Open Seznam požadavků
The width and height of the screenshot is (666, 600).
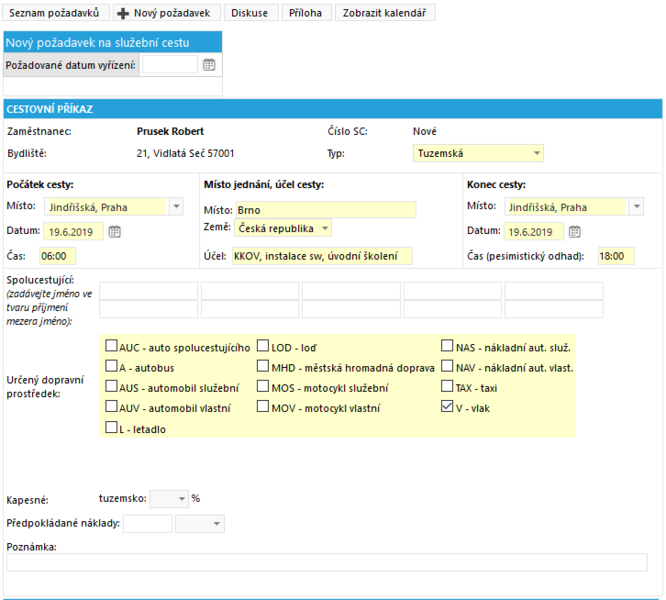point(54,13)
